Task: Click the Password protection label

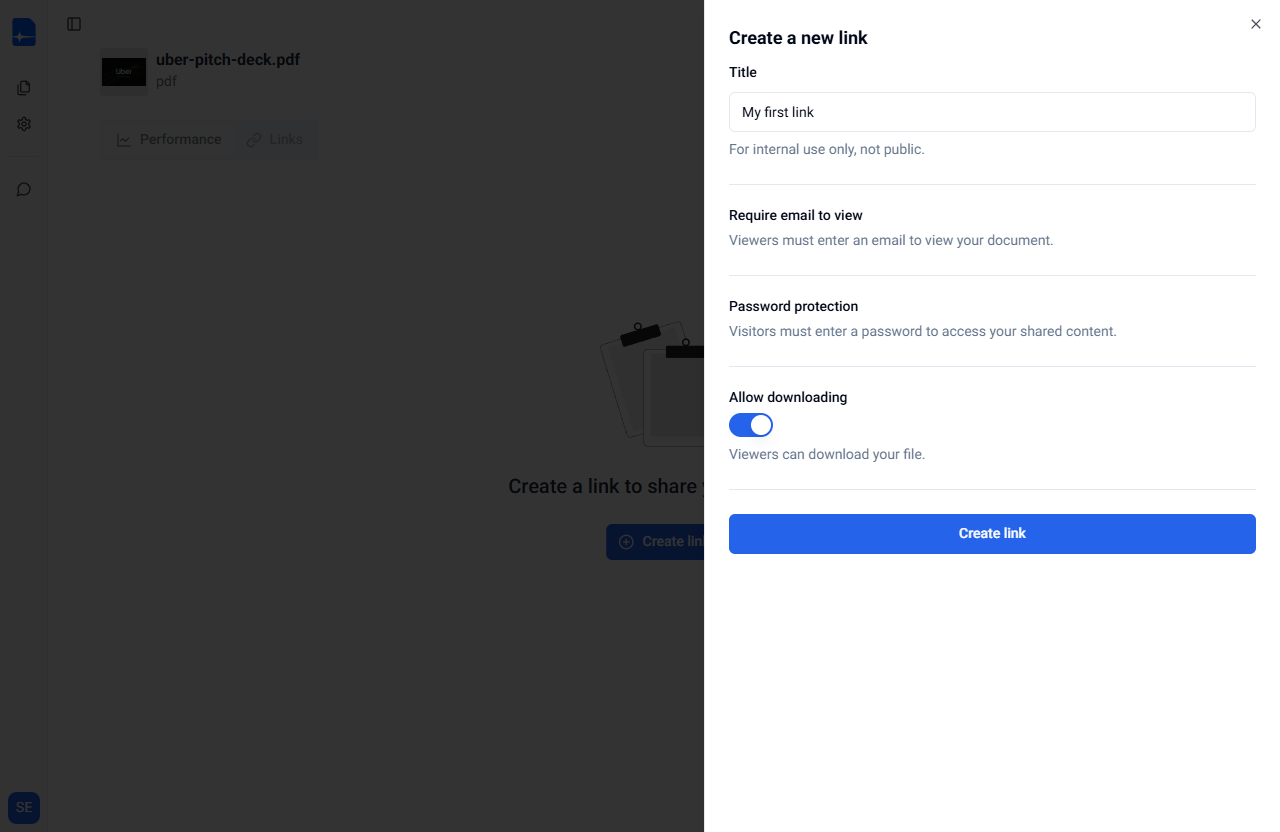Action: point(793,306)
